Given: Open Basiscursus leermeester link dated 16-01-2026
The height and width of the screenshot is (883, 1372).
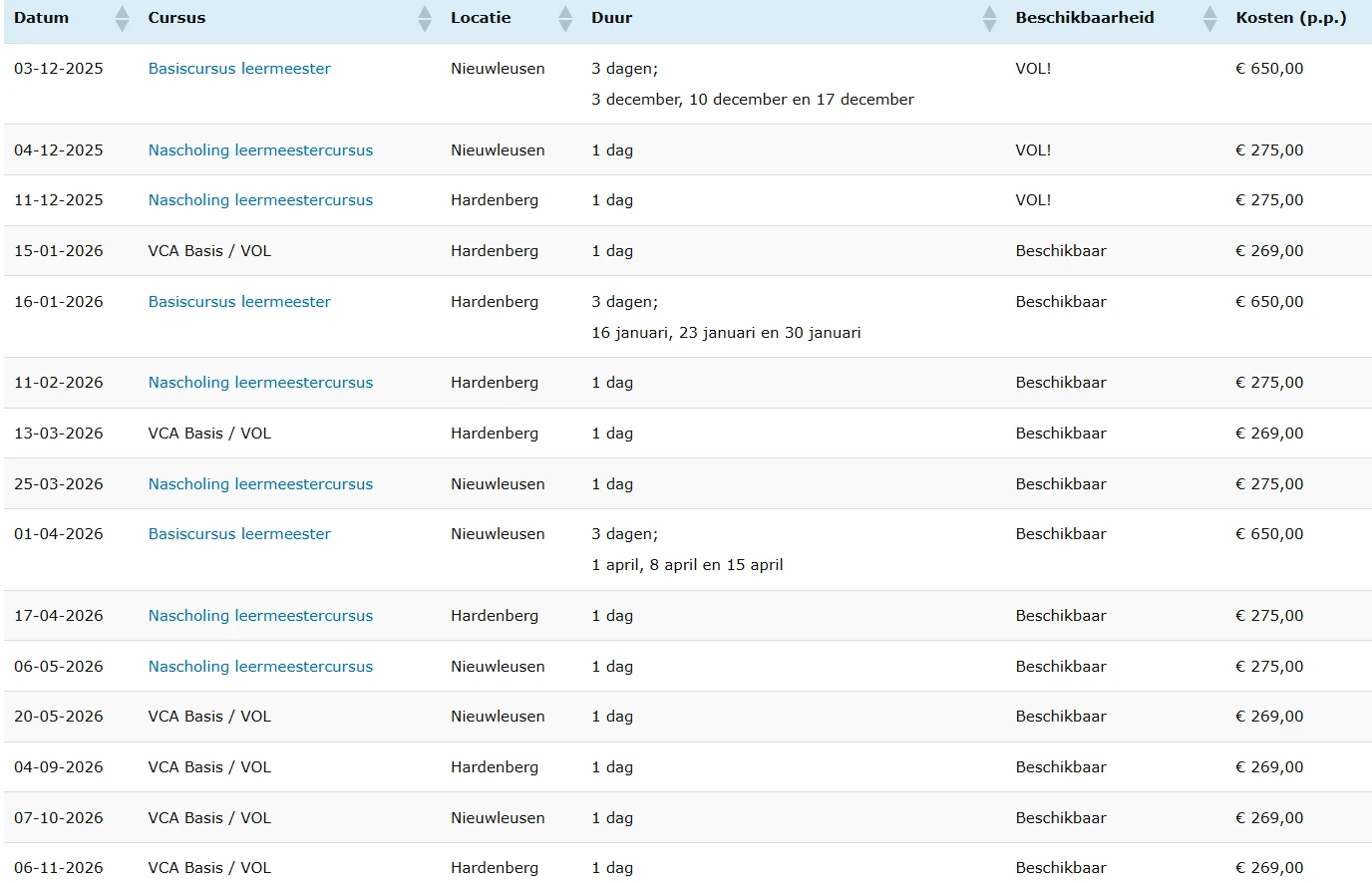Looking at the screenshot, I should (x=239, y=302).
